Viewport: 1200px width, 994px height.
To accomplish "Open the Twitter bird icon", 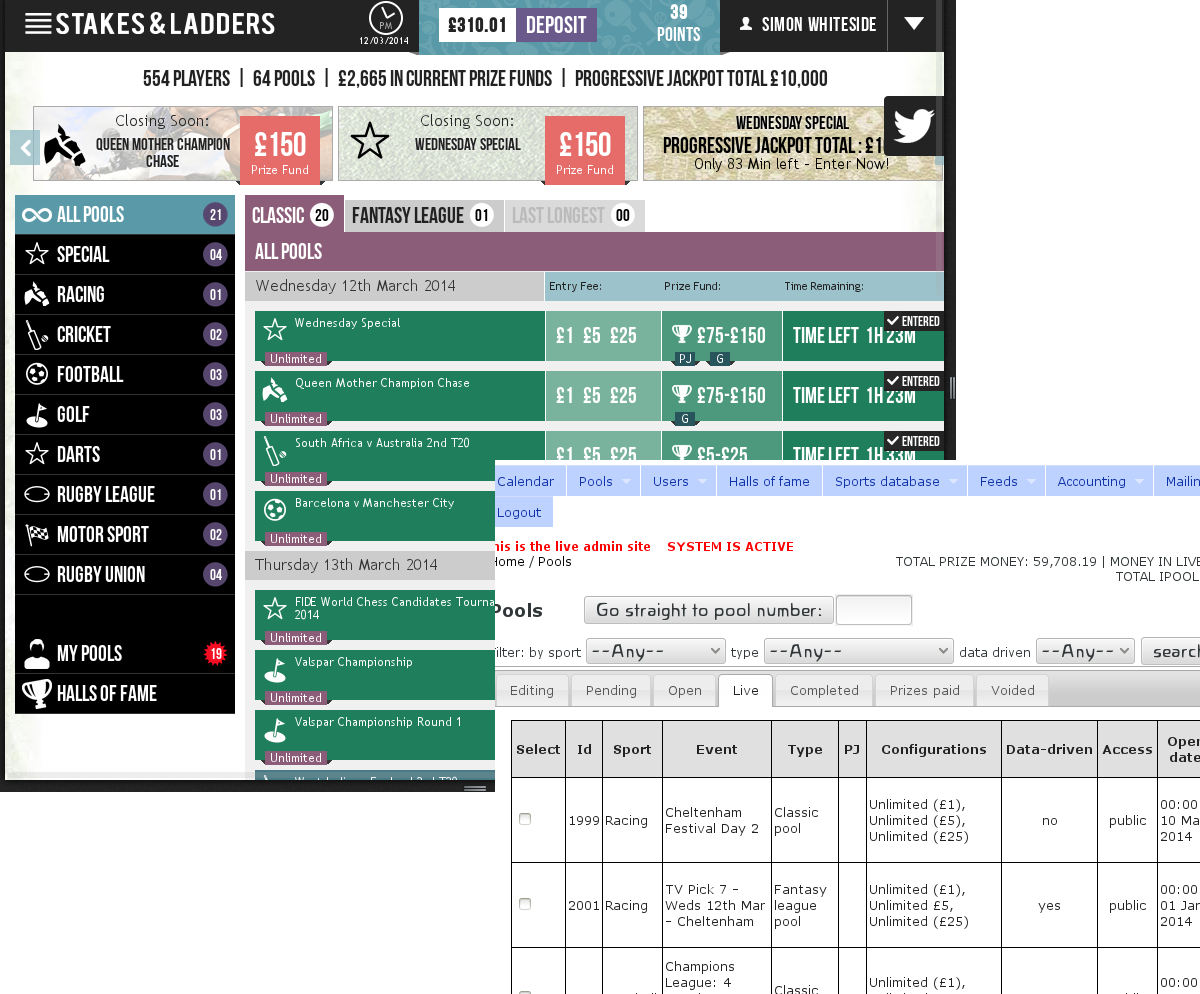I will tap(913, 126).
